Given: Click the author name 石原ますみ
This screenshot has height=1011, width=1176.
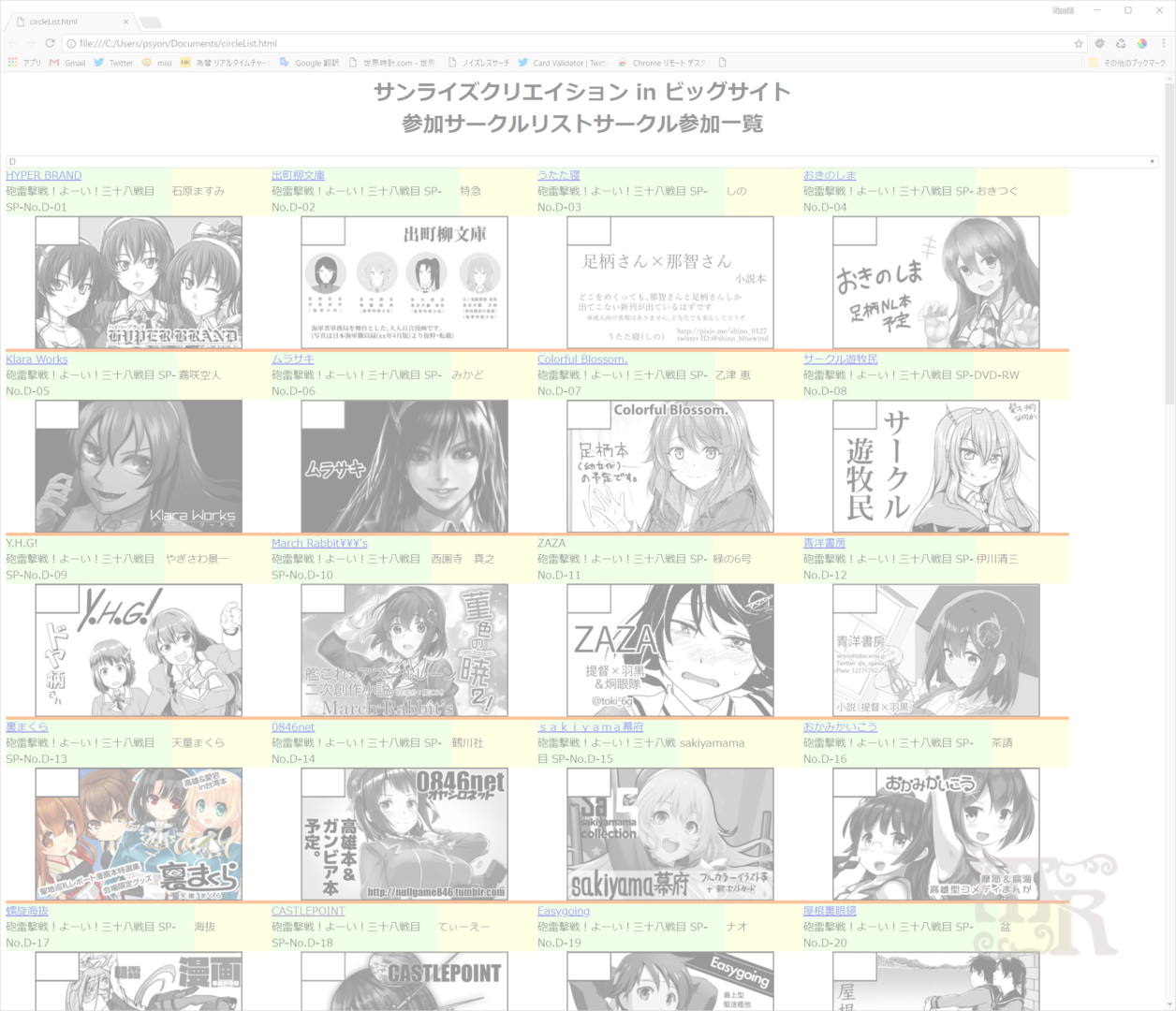Looking at the screenshot, I should [x=198, y=191].
